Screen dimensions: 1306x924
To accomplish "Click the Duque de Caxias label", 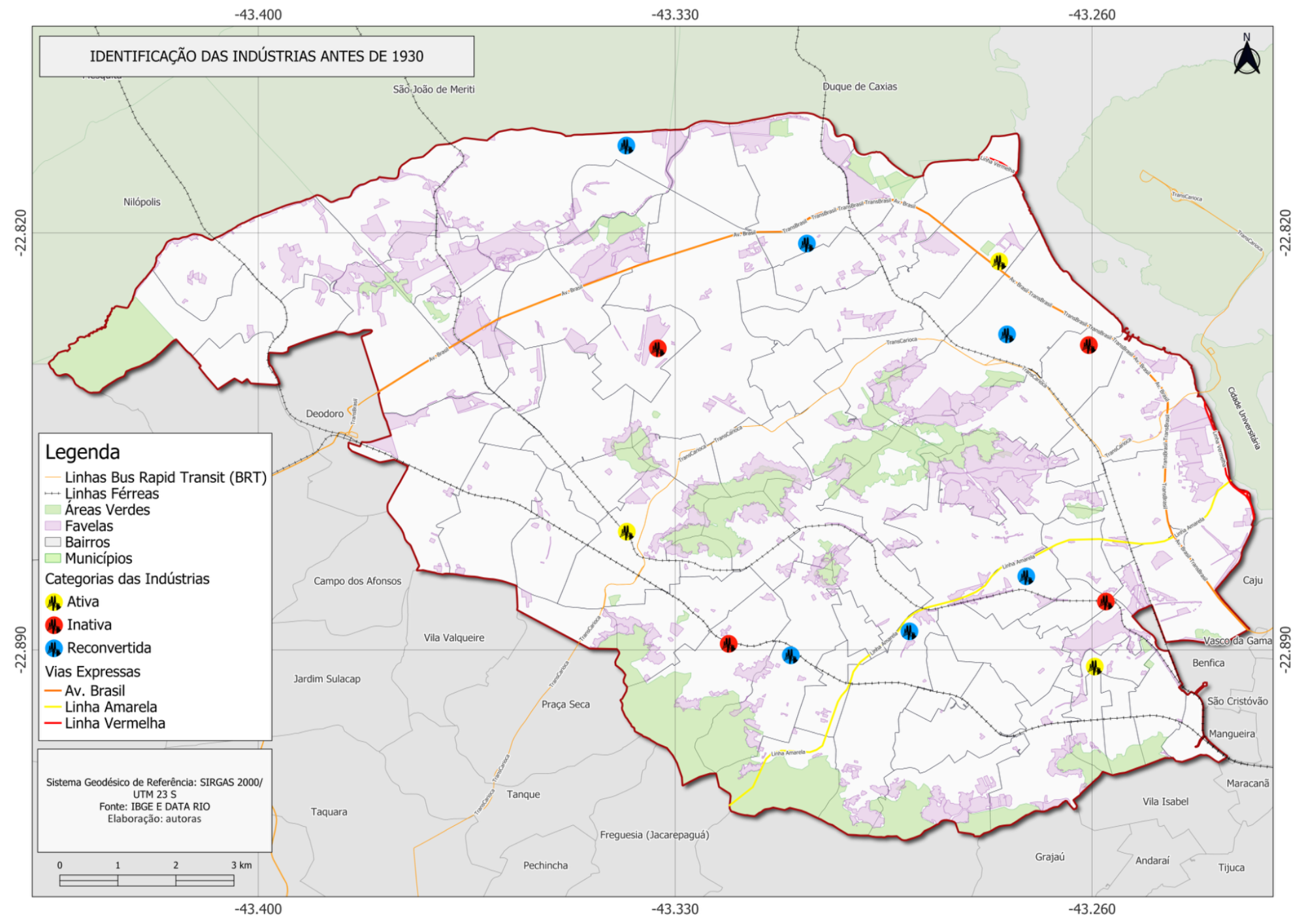I will pos(859,86).
